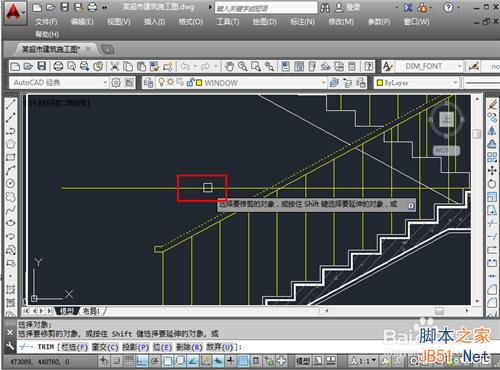Select the Polygon draw tool
The image size is (500, 370).
point(10,144)
